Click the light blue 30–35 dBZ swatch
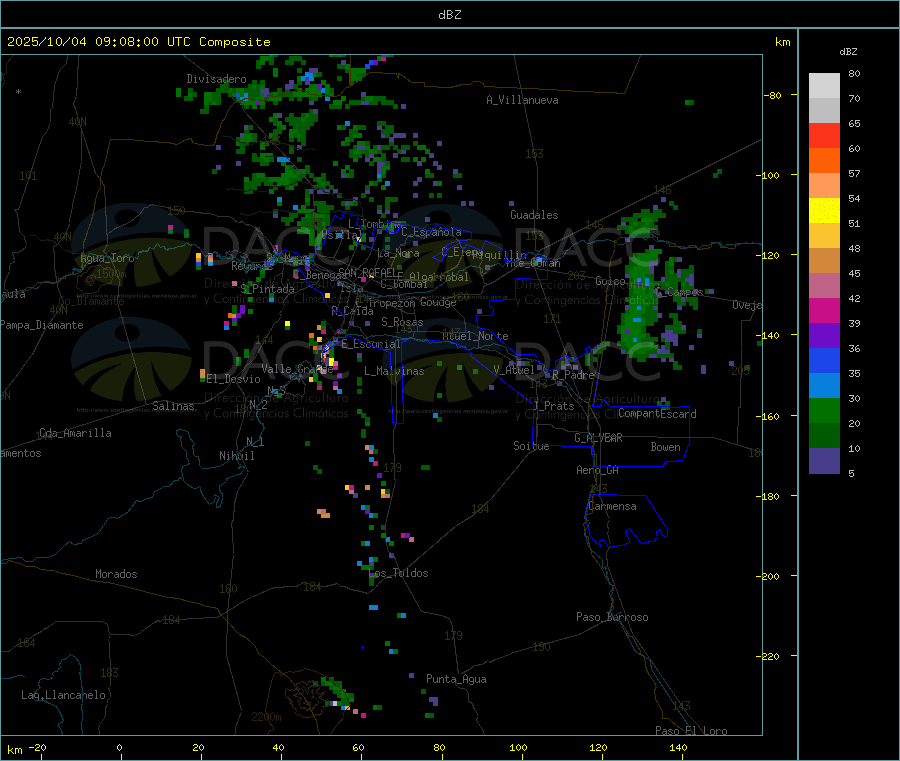 pyautogui.click(x=824, y=386)
